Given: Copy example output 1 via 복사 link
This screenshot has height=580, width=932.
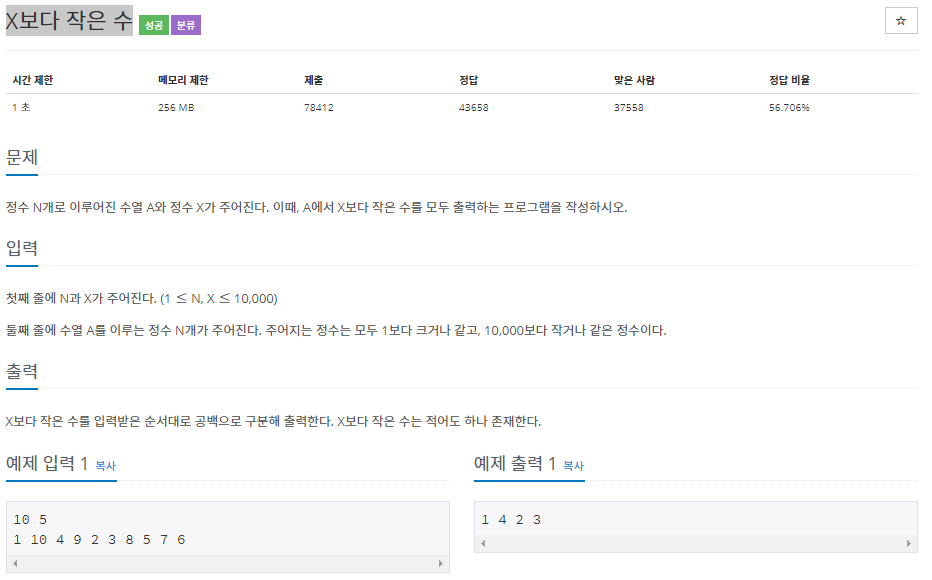Looking at the screenshot, I should [x=574, y=466].
